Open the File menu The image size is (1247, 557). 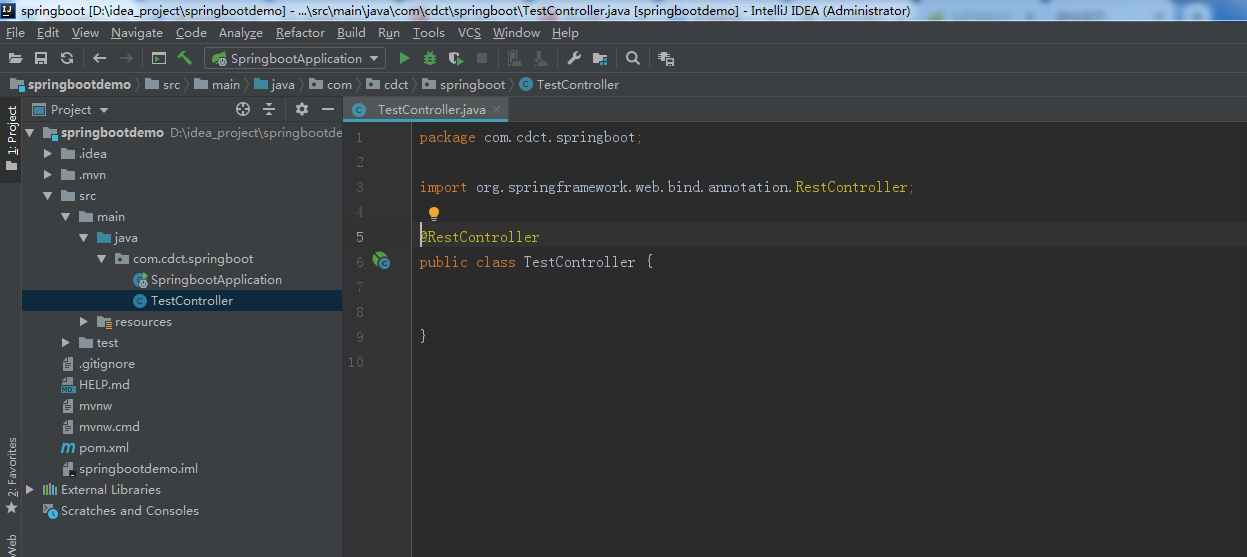point(15,33)
